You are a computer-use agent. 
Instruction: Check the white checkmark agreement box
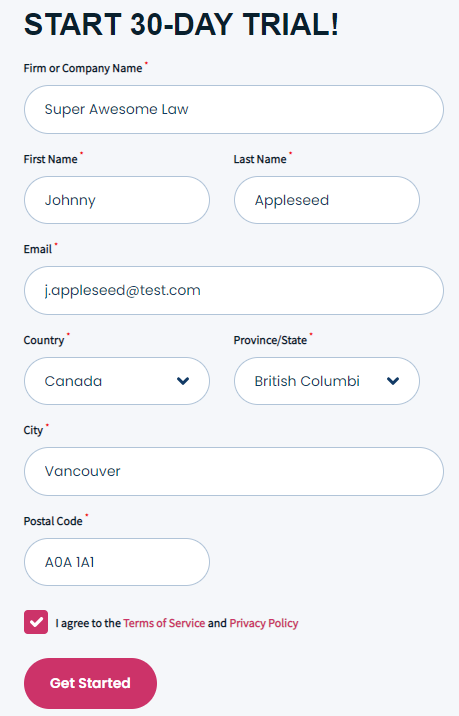pos(36,622)
